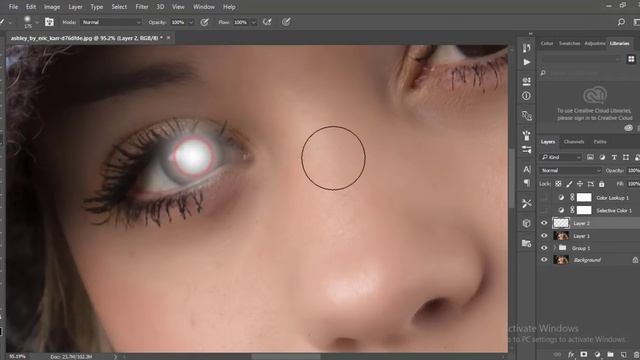640x360 pixels.
Task: Enable airbrush-style build-up icon
Action: [267, 22]
